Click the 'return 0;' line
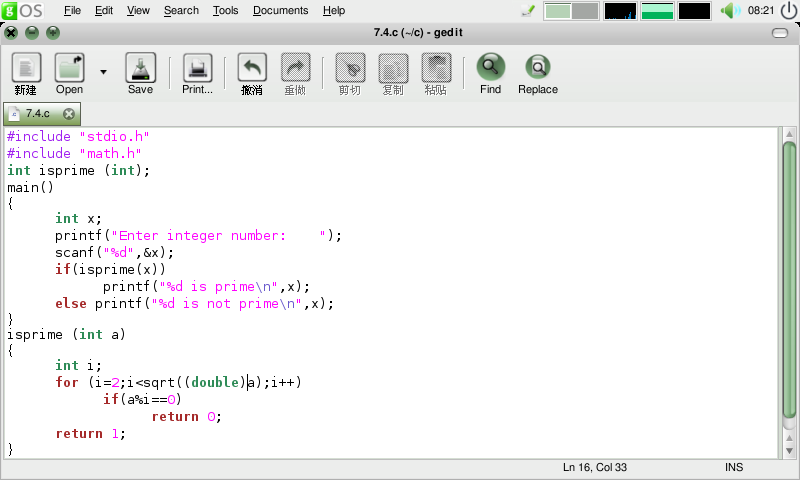The height and width of the screenshot is (480, 800). coord(186,417)
